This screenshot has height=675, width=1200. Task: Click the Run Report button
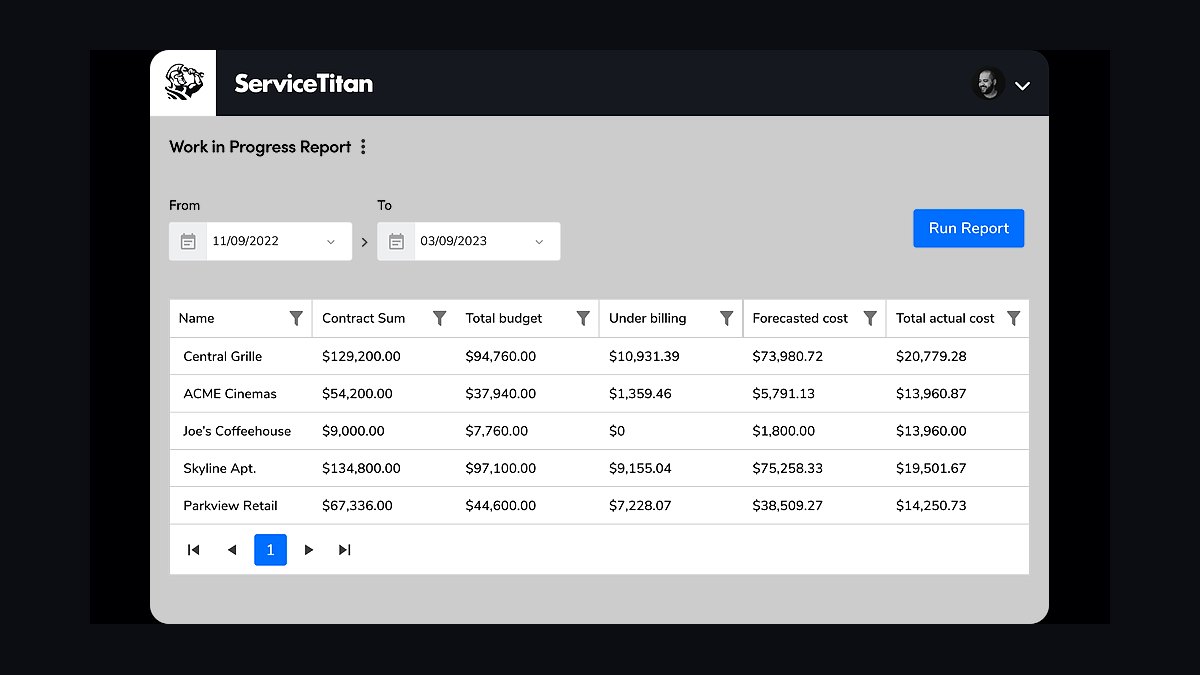click(968, 228)
